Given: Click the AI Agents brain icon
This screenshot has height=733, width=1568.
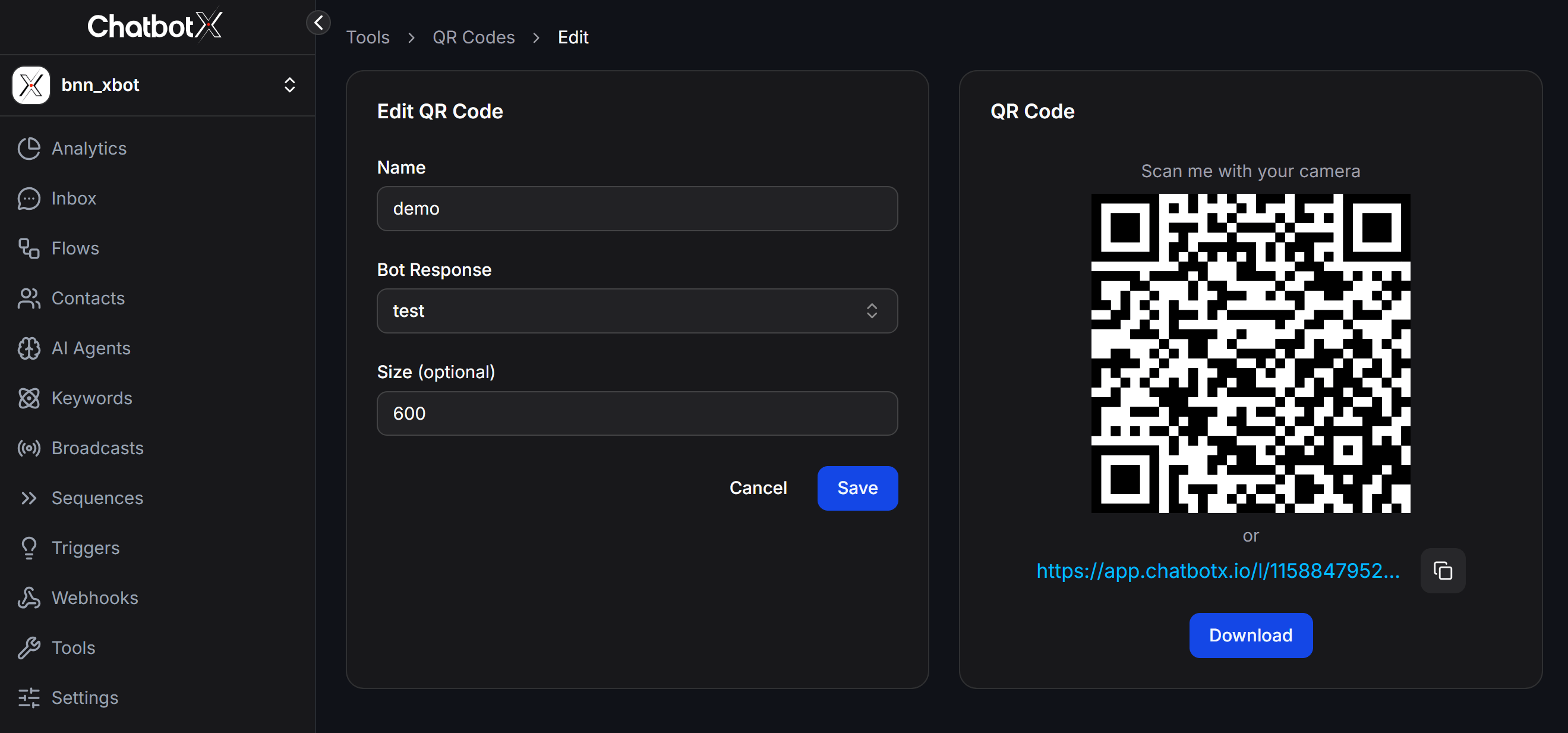Looking at the screenshot, I should 29,348.
